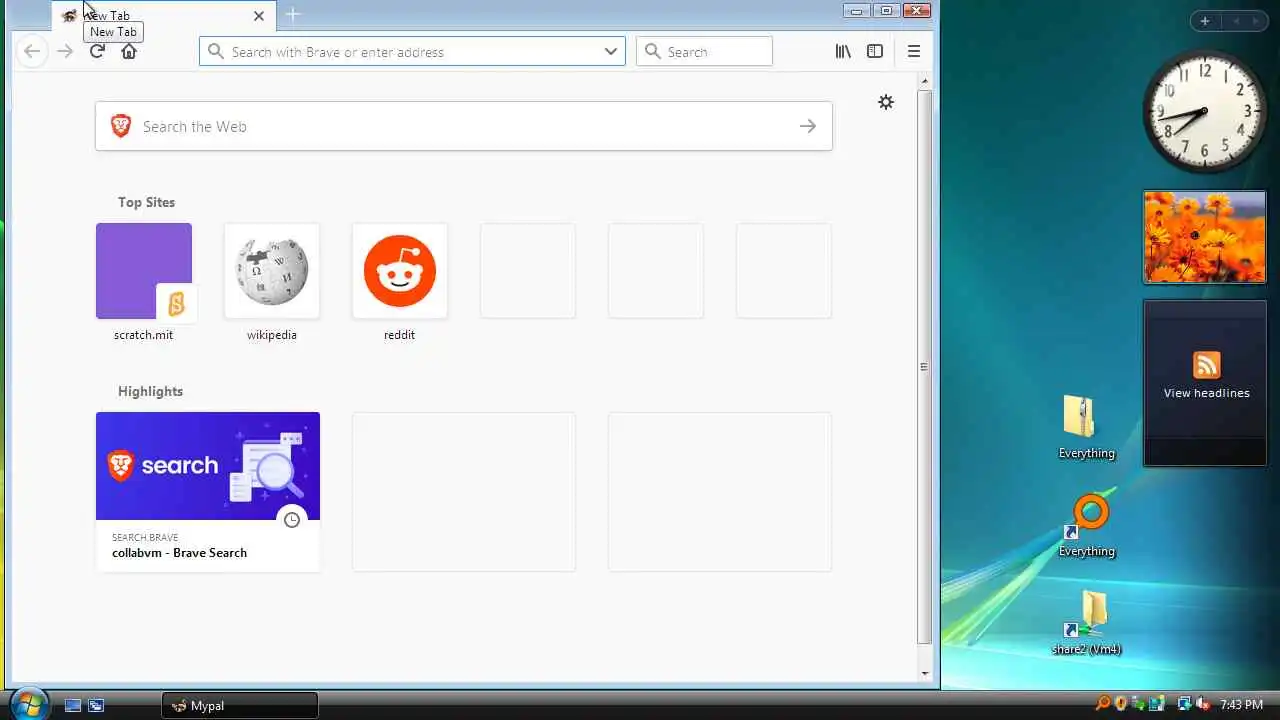The width and height of the screenshot is (1280, 720).
Task: Click Show Desktop quick launch icon
Action: click(x=72, y=705)
